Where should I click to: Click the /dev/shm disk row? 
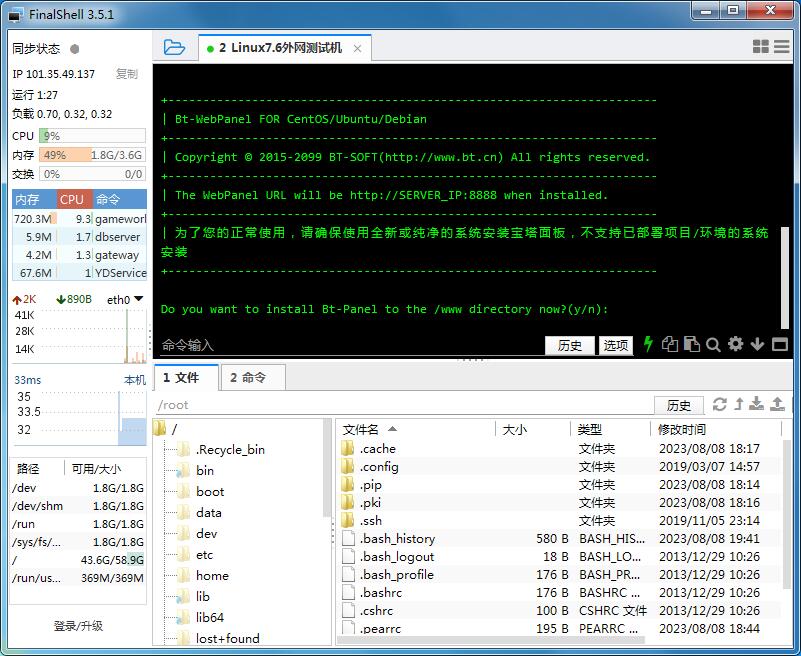pyautogui.click(x=78, y=506)
